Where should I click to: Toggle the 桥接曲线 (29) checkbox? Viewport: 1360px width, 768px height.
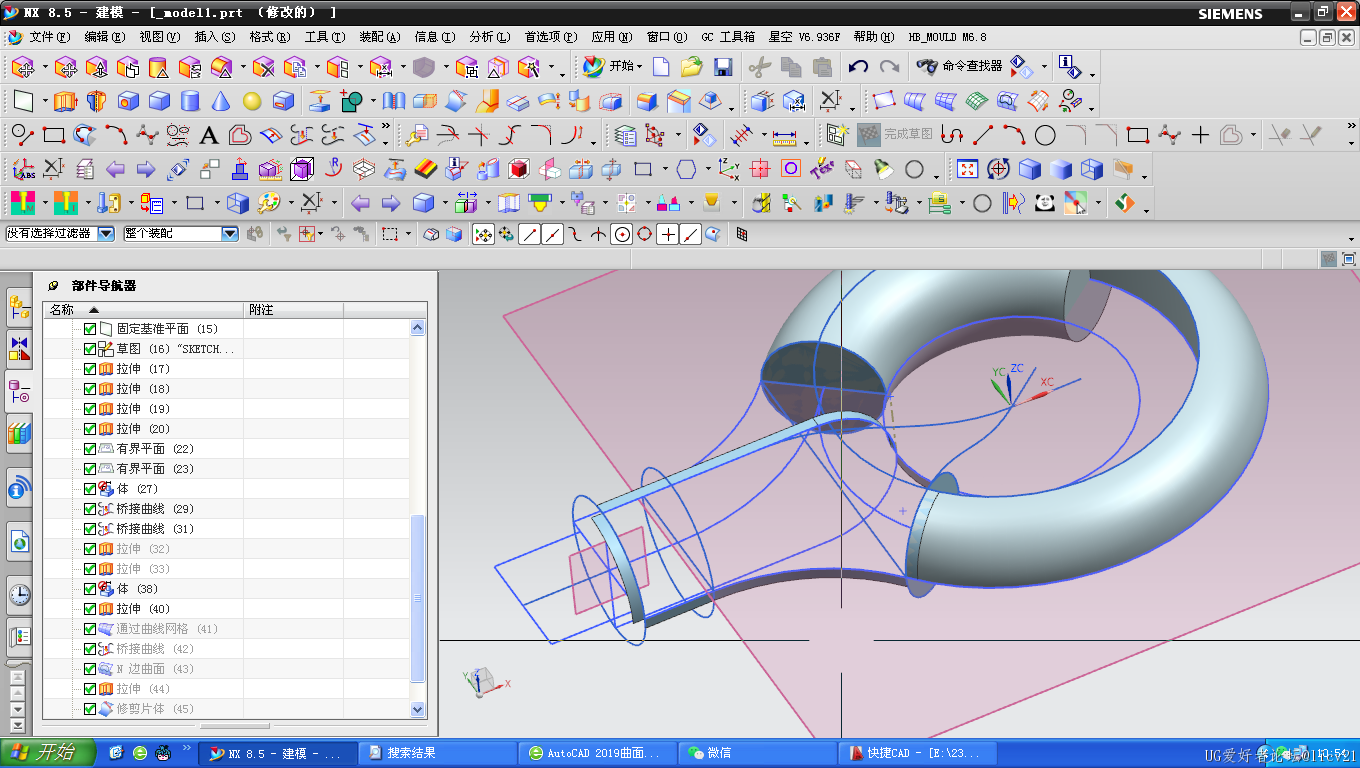coord(90,509)
